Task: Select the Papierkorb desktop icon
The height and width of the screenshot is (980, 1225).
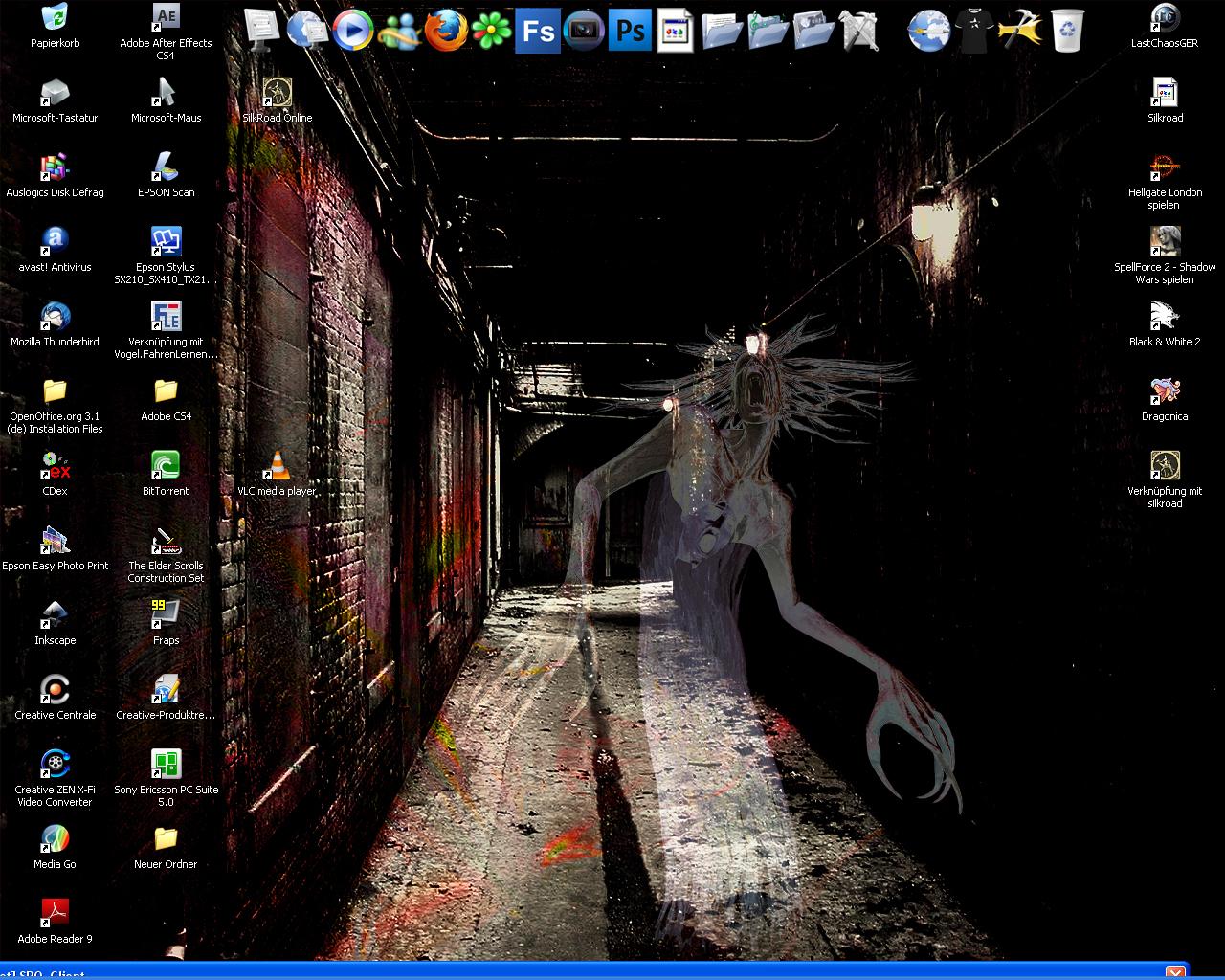Action: click(55, 18)
